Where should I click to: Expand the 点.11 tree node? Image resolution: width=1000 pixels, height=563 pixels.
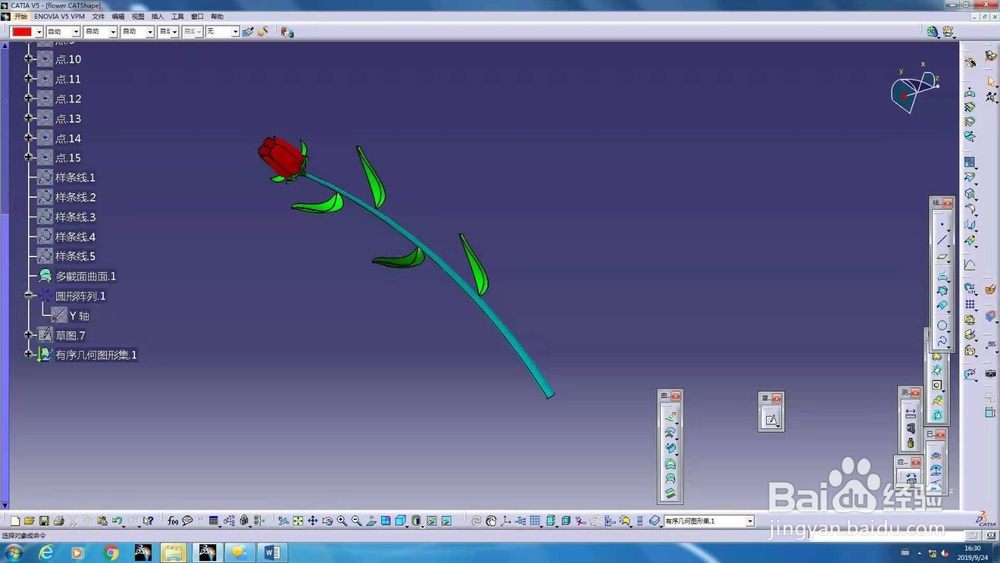tap(28, 78)
